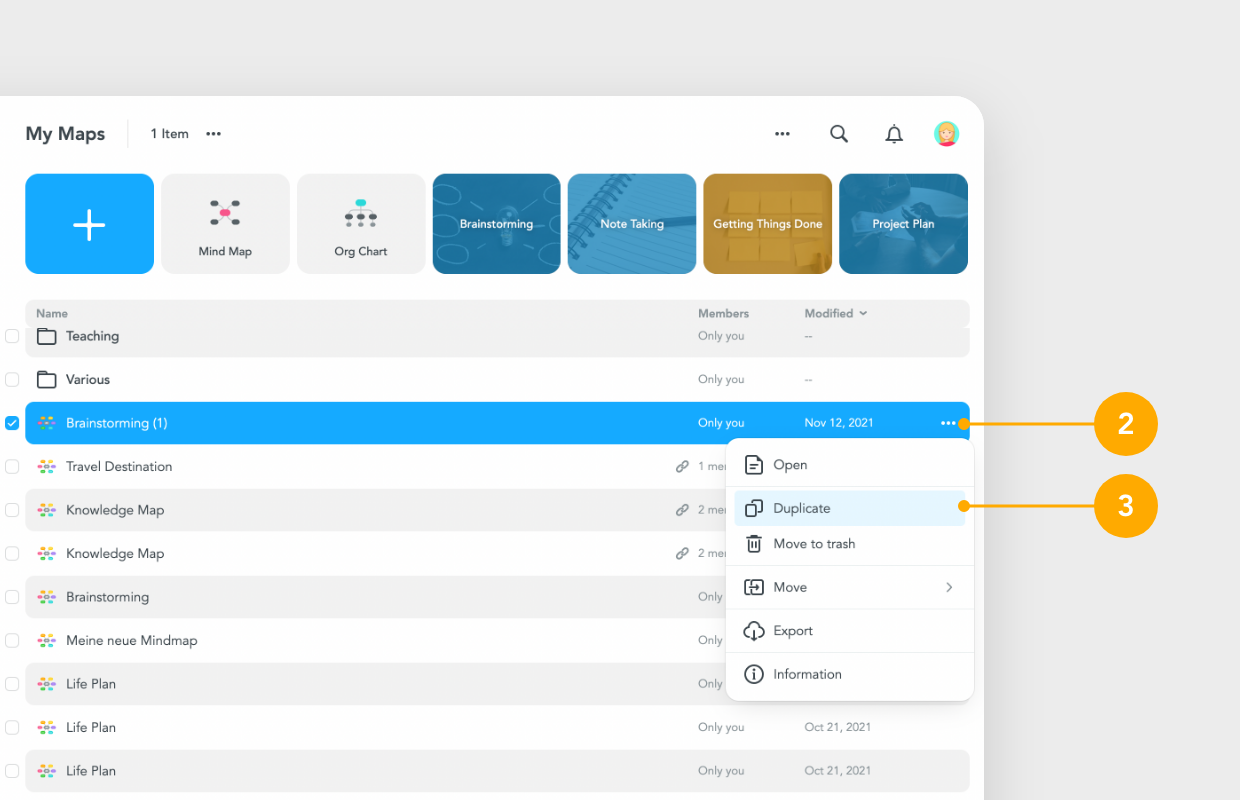Click the Travel Destination map name
This screenshot has width=1240, height=800.
tap(119, 467)
